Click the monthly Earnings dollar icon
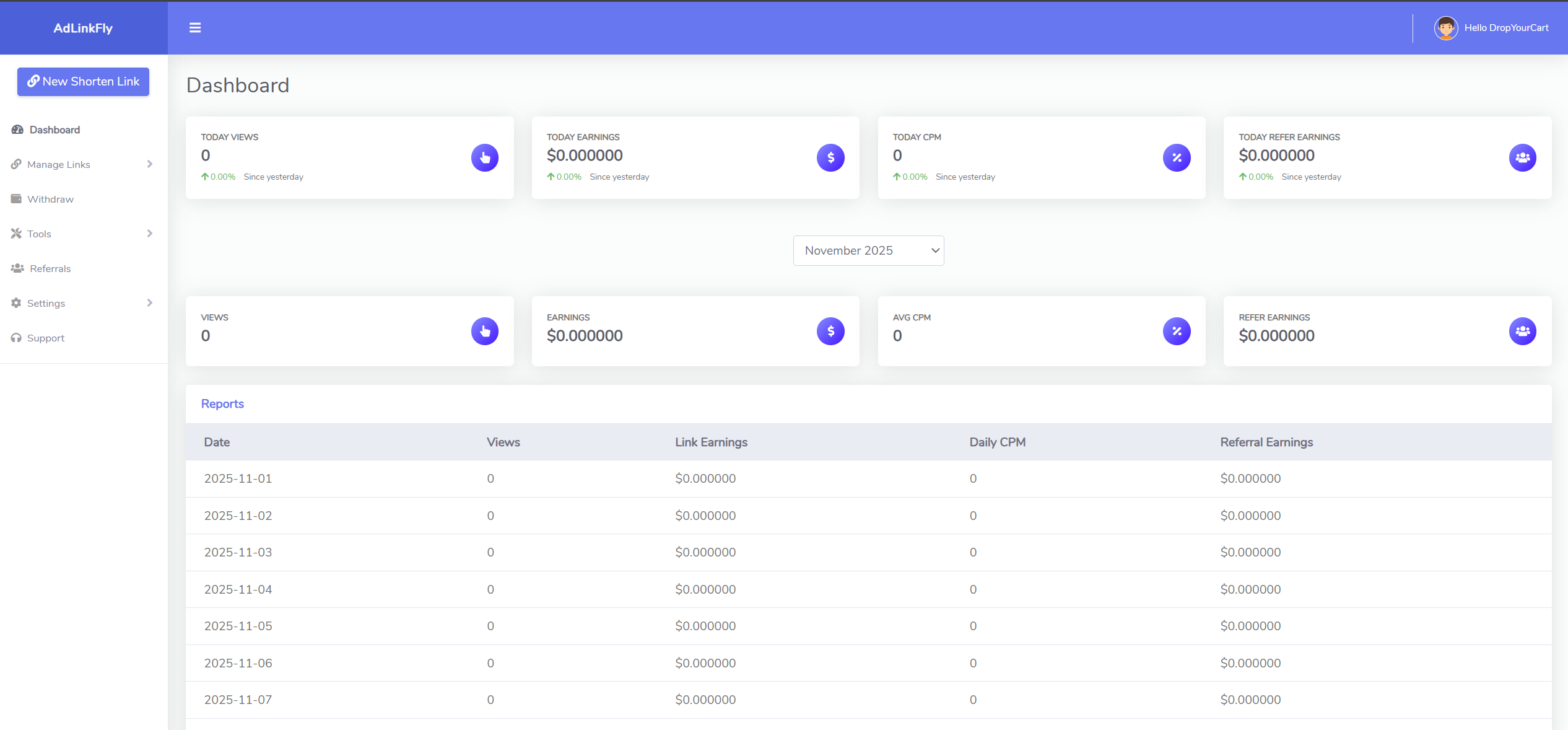This screenshot has width=1568, height=730. point(830,332)
